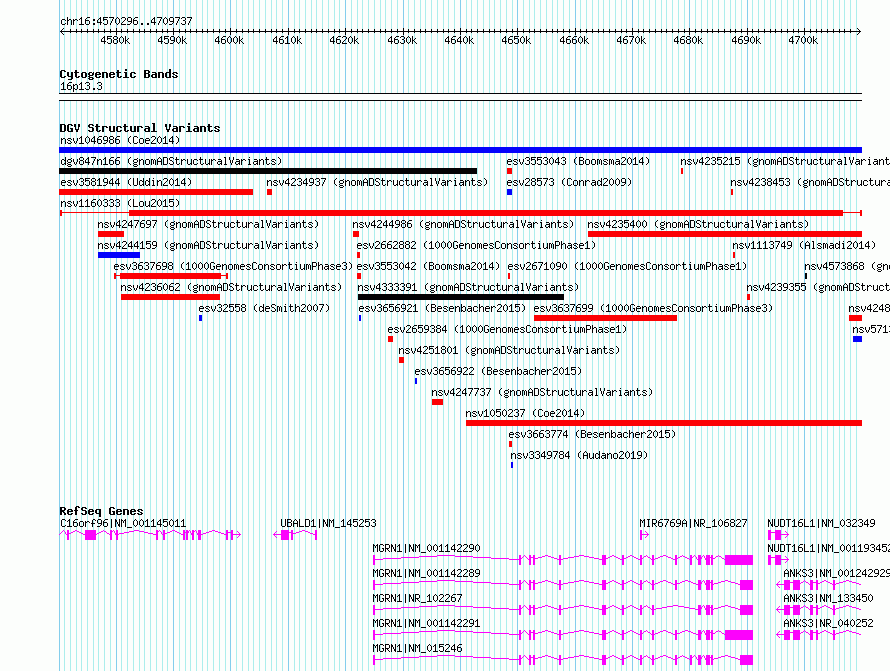Screen dimensions: 890x671
Task: Click the nsv4247737 red variant bar
Action: click(437, 402)
